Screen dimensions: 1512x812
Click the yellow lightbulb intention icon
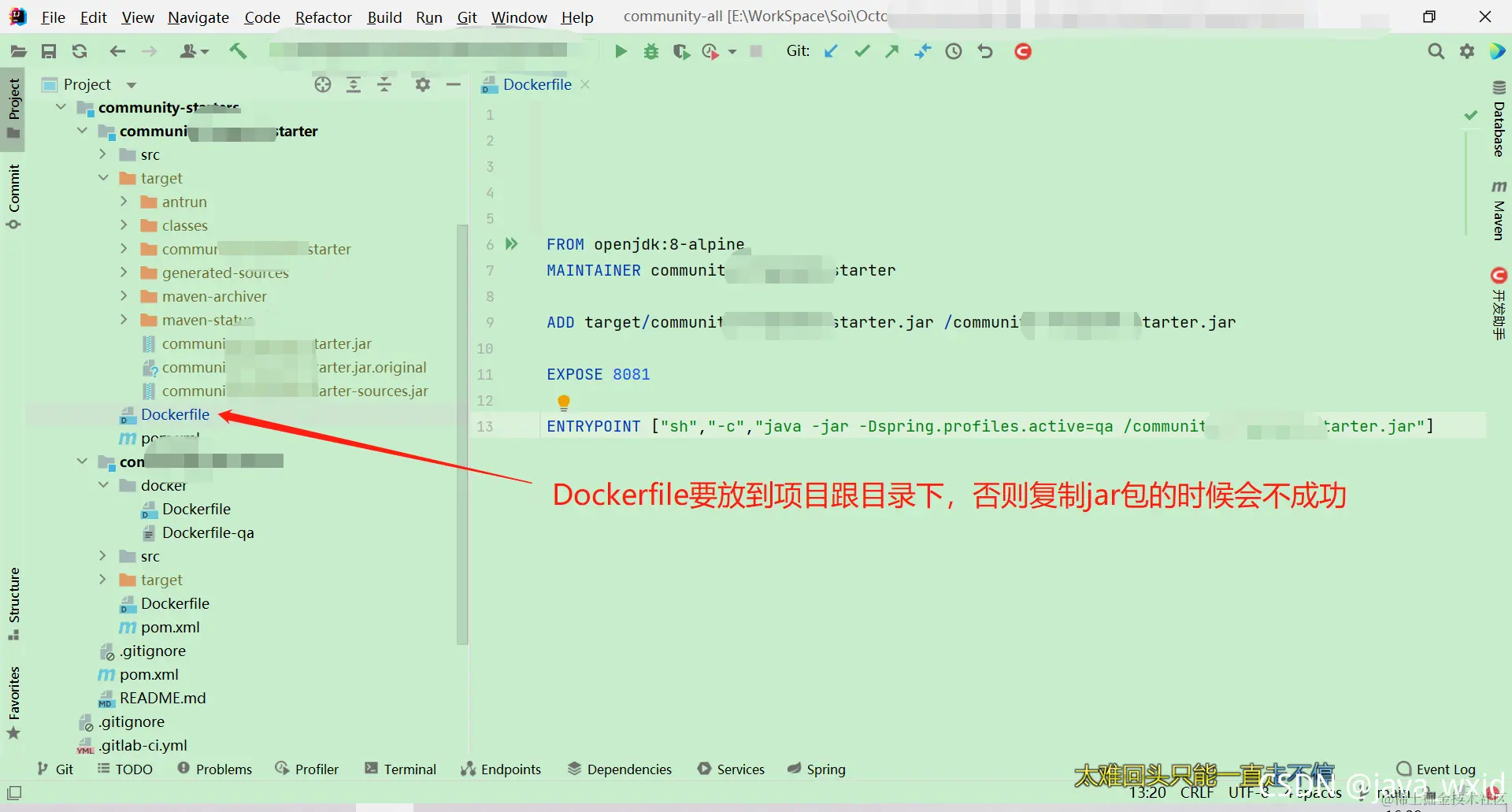coord(564,402)
